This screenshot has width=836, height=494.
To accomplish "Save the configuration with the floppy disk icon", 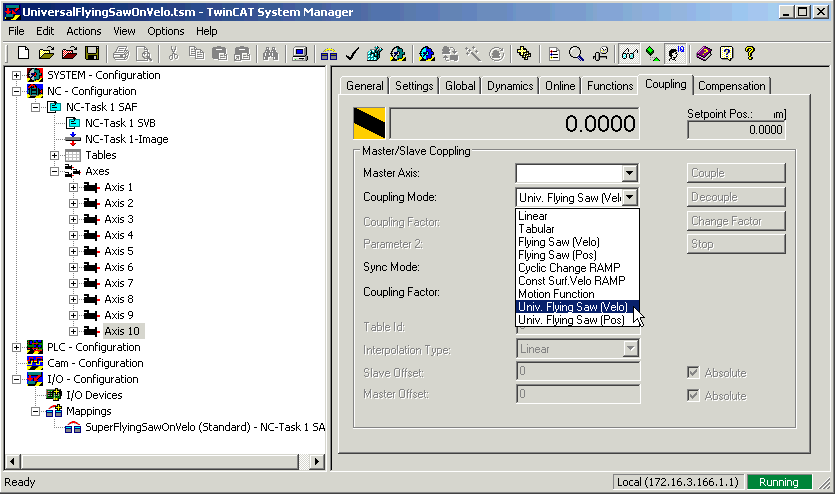I will [x=92, y=53].
